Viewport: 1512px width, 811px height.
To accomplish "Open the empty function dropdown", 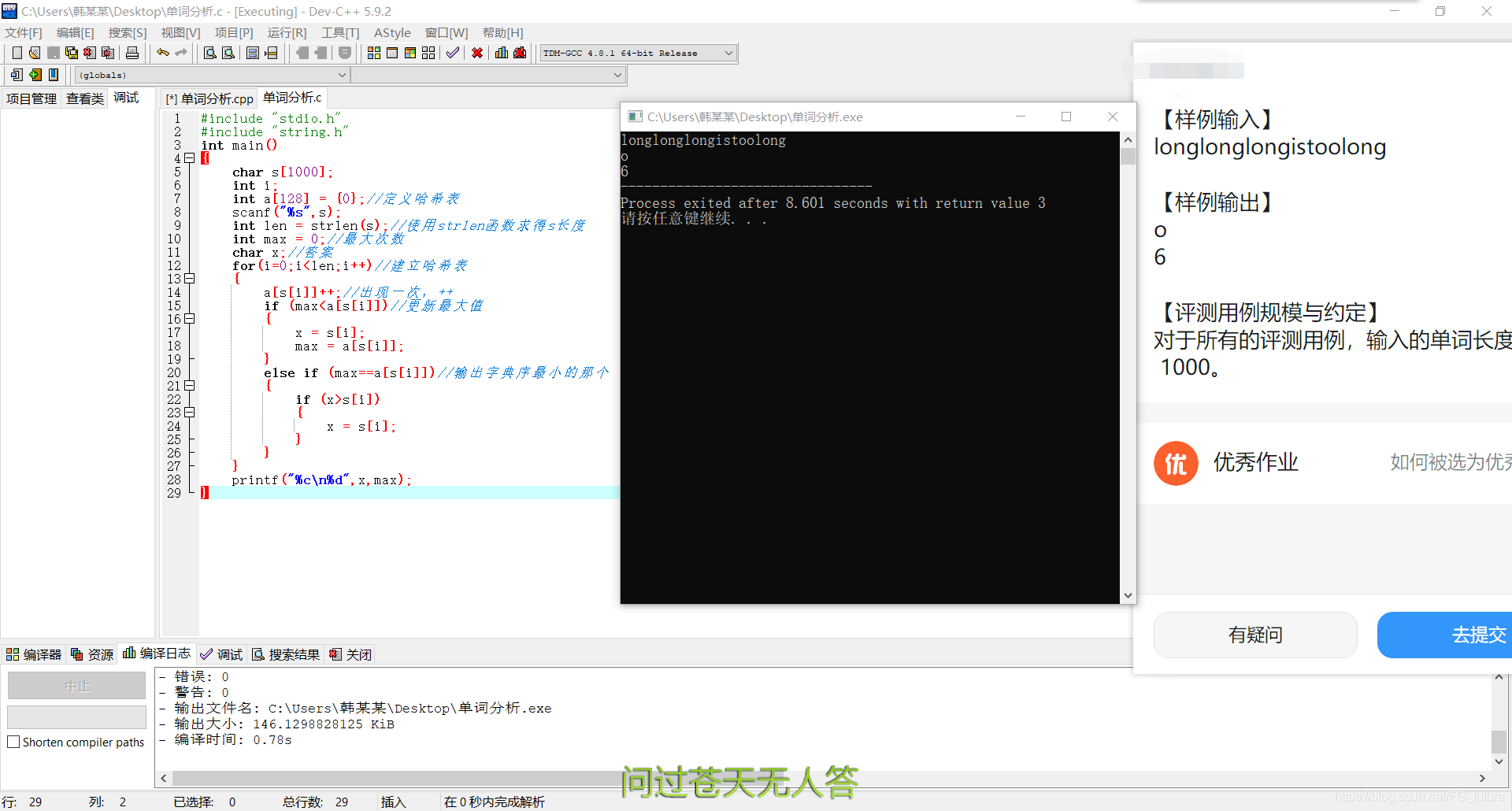I will [488, 75].
